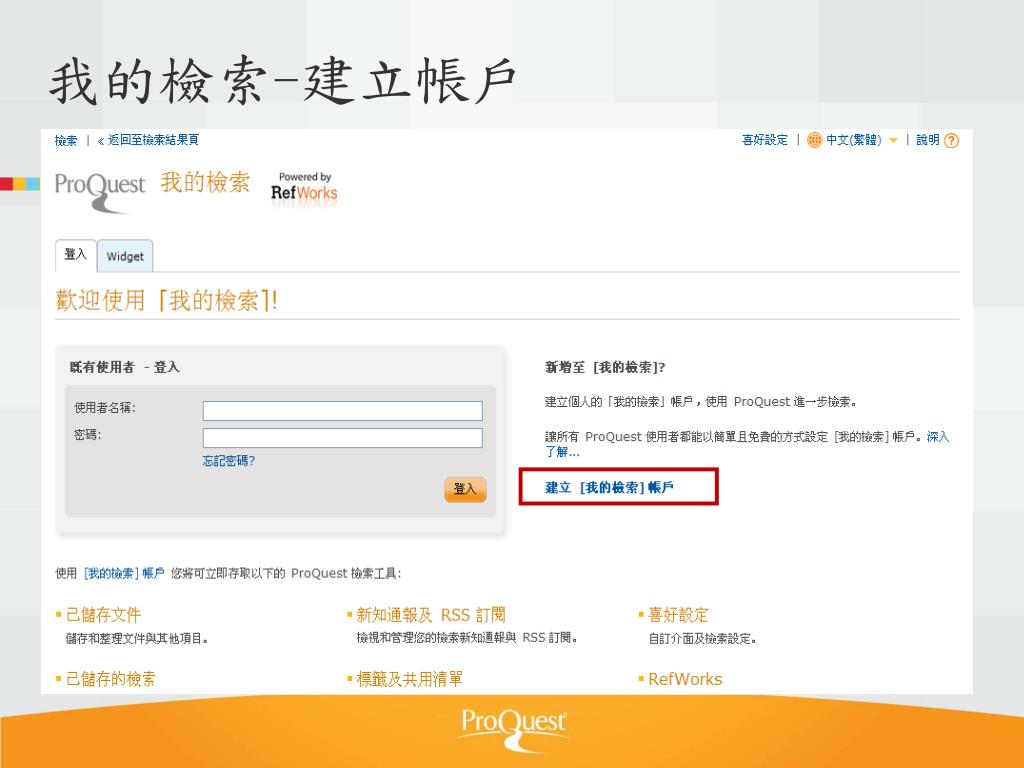
Task: Focus the 密碼 password field
Action: point(342,438)
